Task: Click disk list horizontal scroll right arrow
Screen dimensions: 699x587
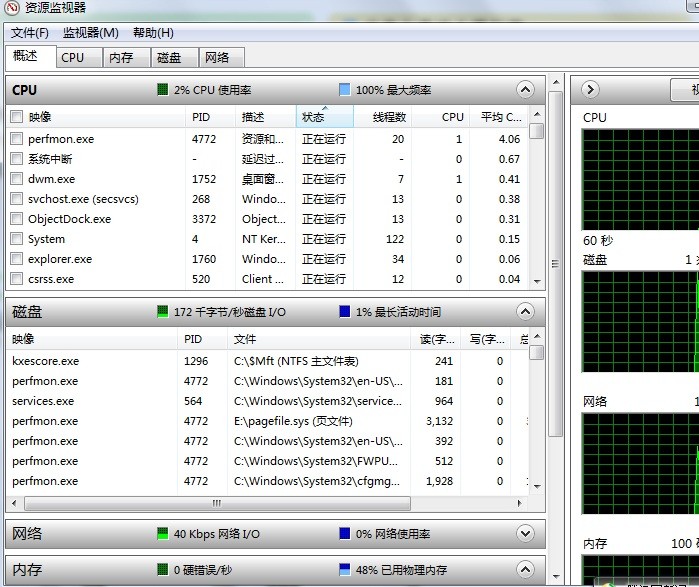Action: click(519, 503)
